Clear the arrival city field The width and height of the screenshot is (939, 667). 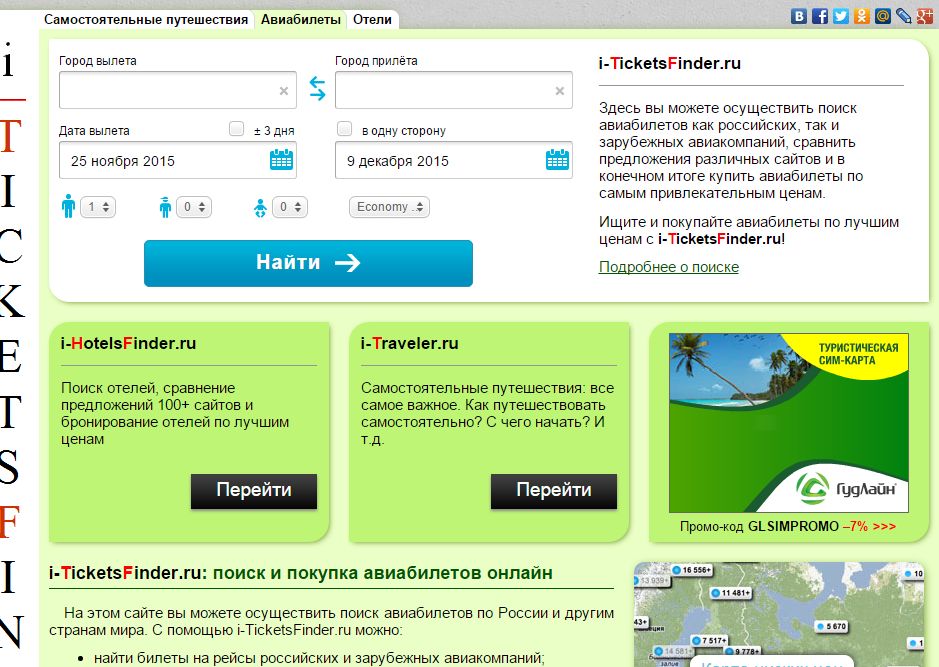click(560, 90)
